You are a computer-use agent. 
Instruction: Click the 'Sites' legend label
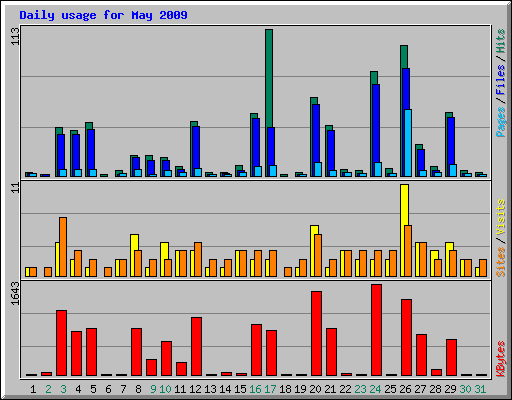click(x=501, y=262)
